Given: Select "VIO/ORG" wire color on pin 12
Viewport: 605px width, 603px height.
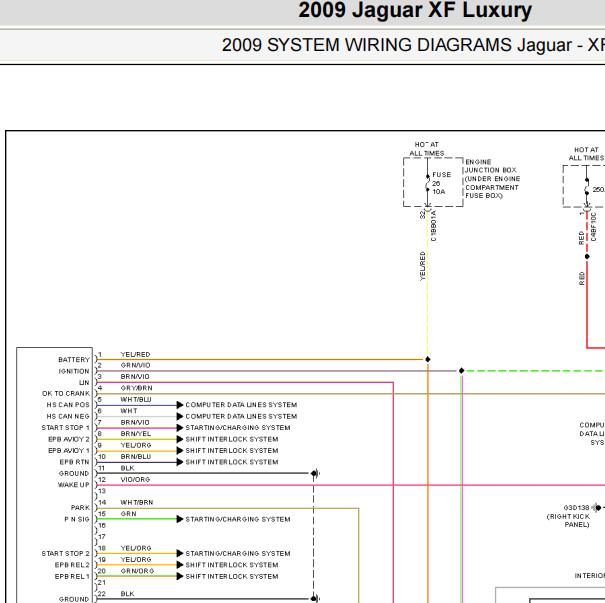Looking at the screenshot, I should click(x=135, y=479).
